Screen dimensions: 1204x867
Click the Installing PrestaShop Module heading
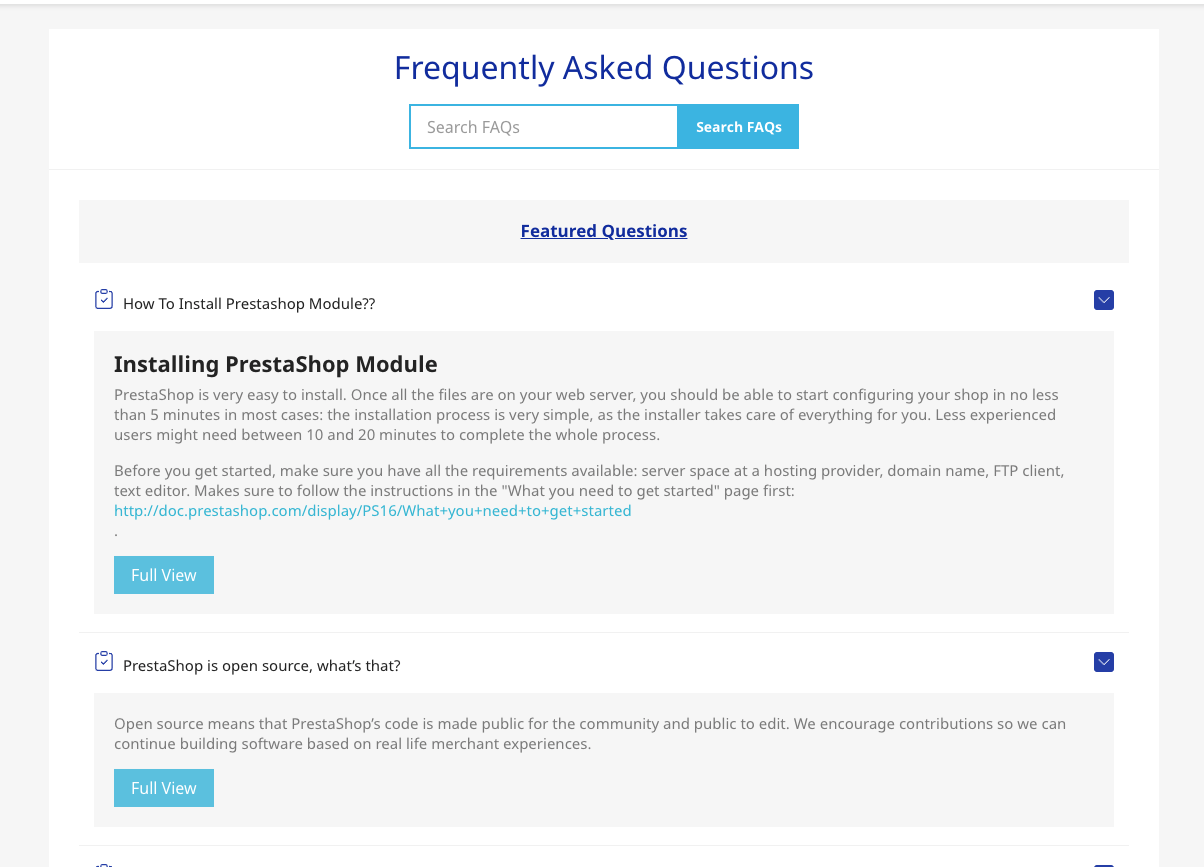coord(276,364)
